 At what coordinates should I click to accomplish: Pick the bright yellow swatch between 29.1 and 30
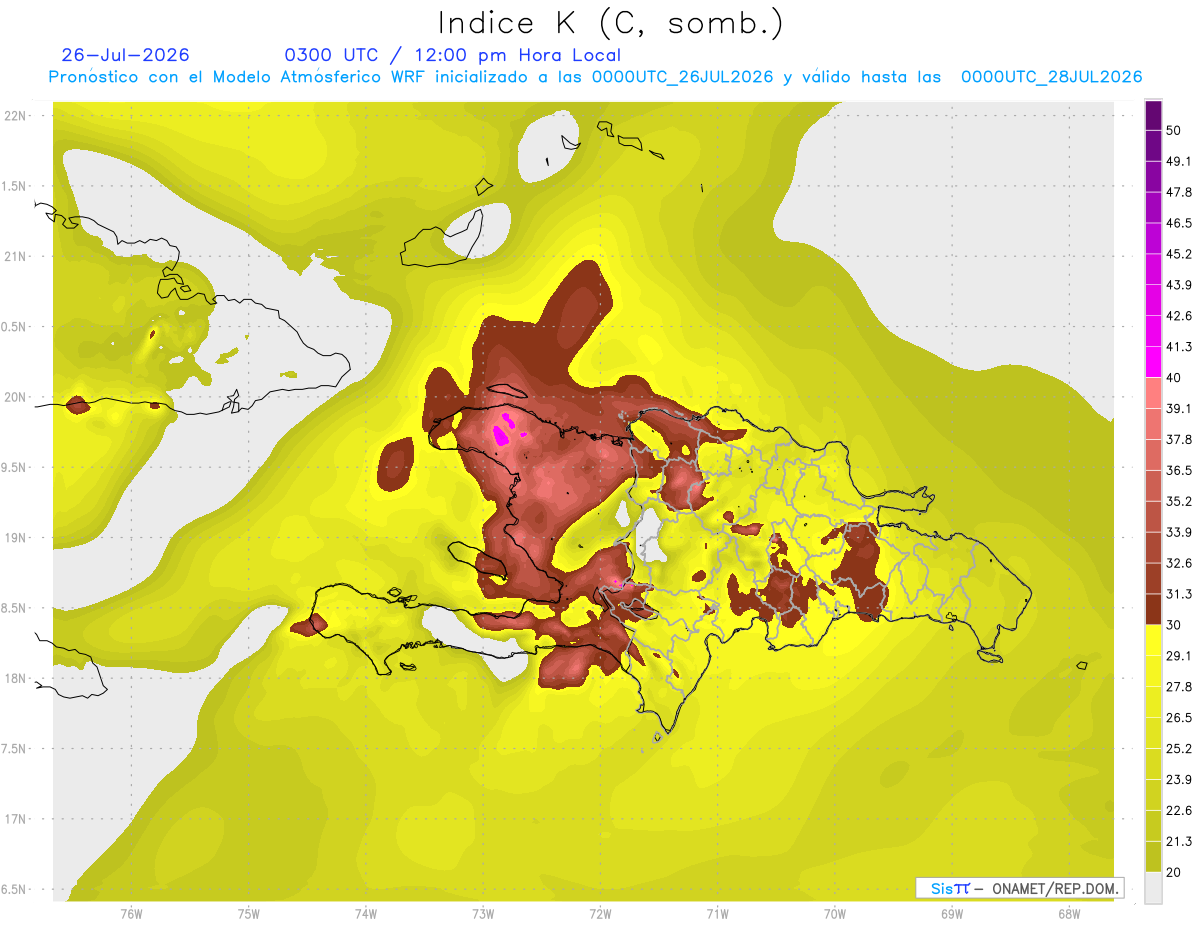pos(1153,640)
